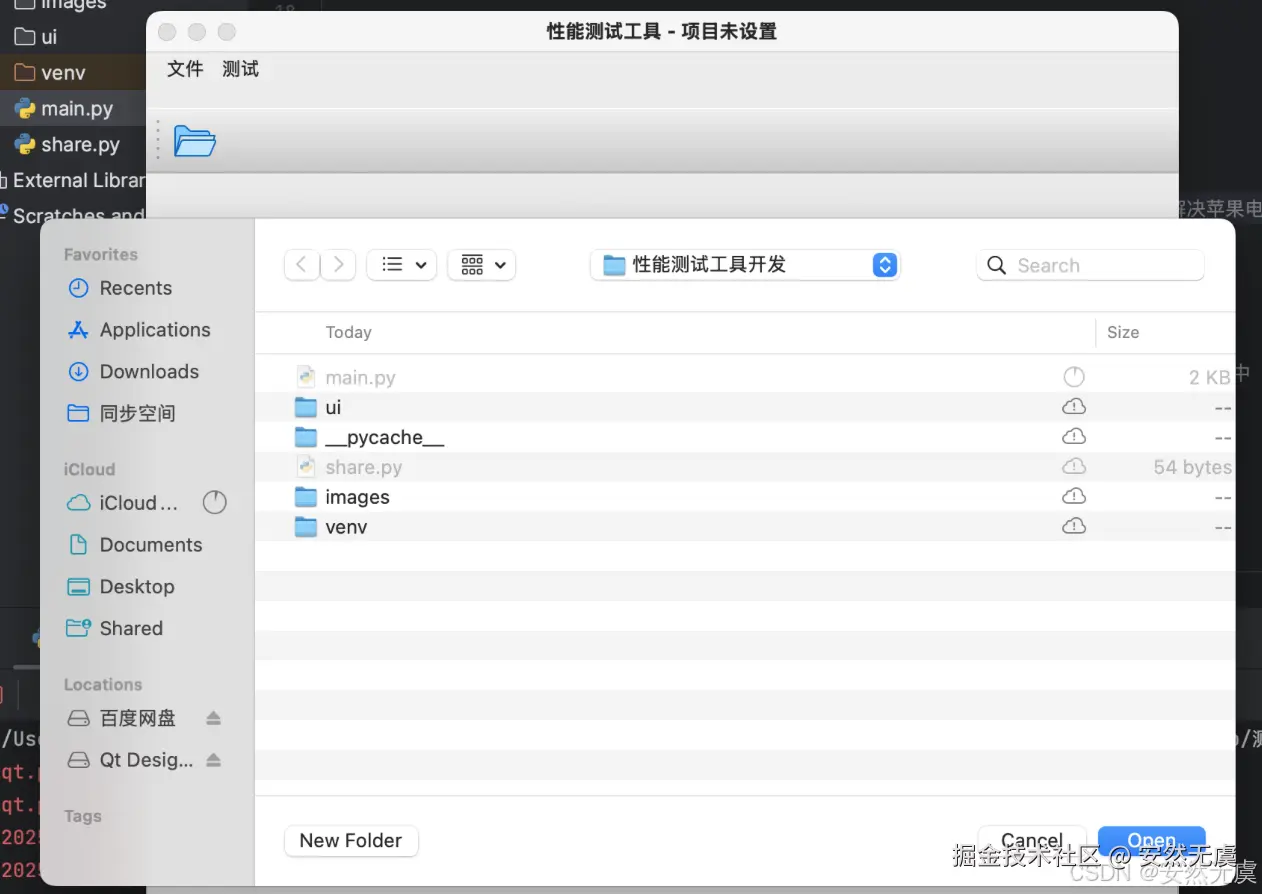Select the venv folder in the file list

tap(745, 527)
